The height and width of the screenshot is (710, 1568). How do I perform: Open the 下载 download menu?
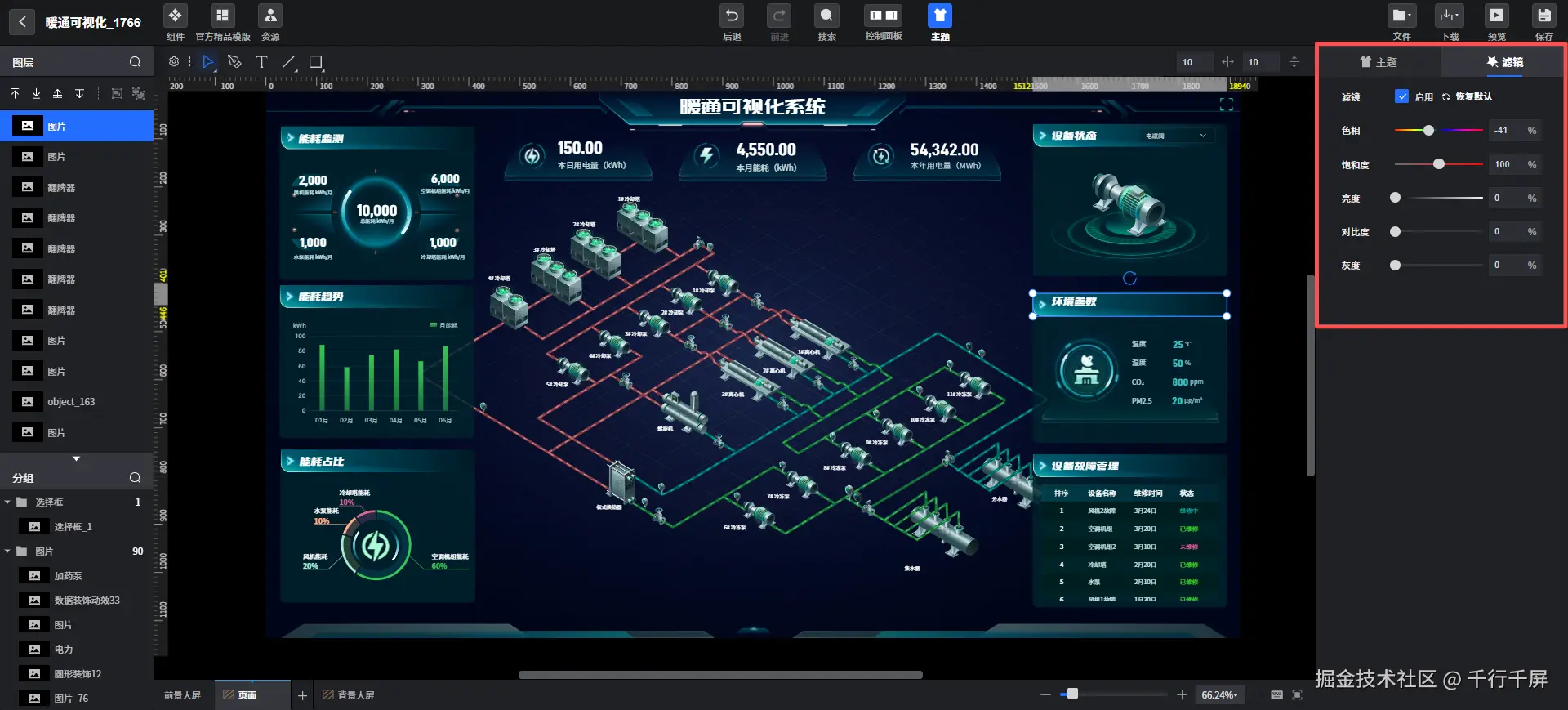[1450, 22]
